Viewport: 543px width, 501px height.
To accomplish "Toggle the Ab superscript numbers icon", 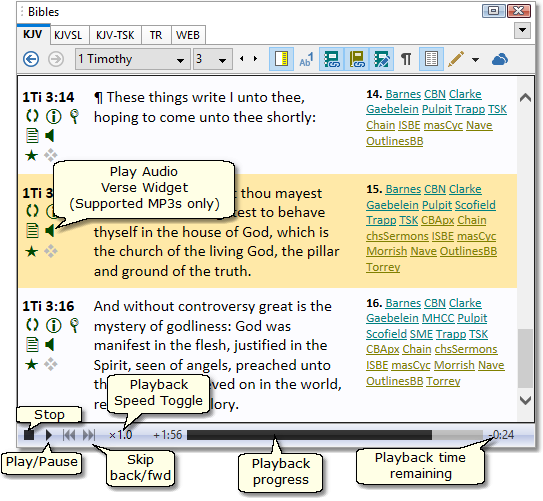I will [x=306, y=59].
